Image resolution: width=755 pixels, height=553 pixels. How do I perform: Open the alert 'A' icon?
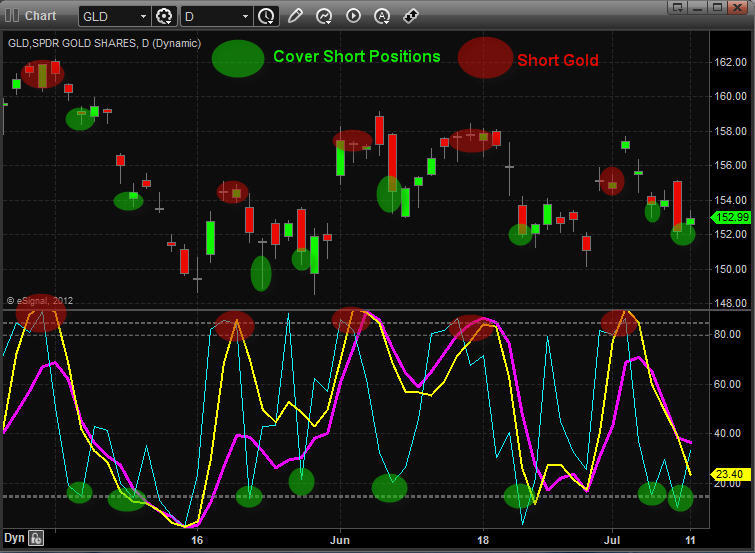382,16
